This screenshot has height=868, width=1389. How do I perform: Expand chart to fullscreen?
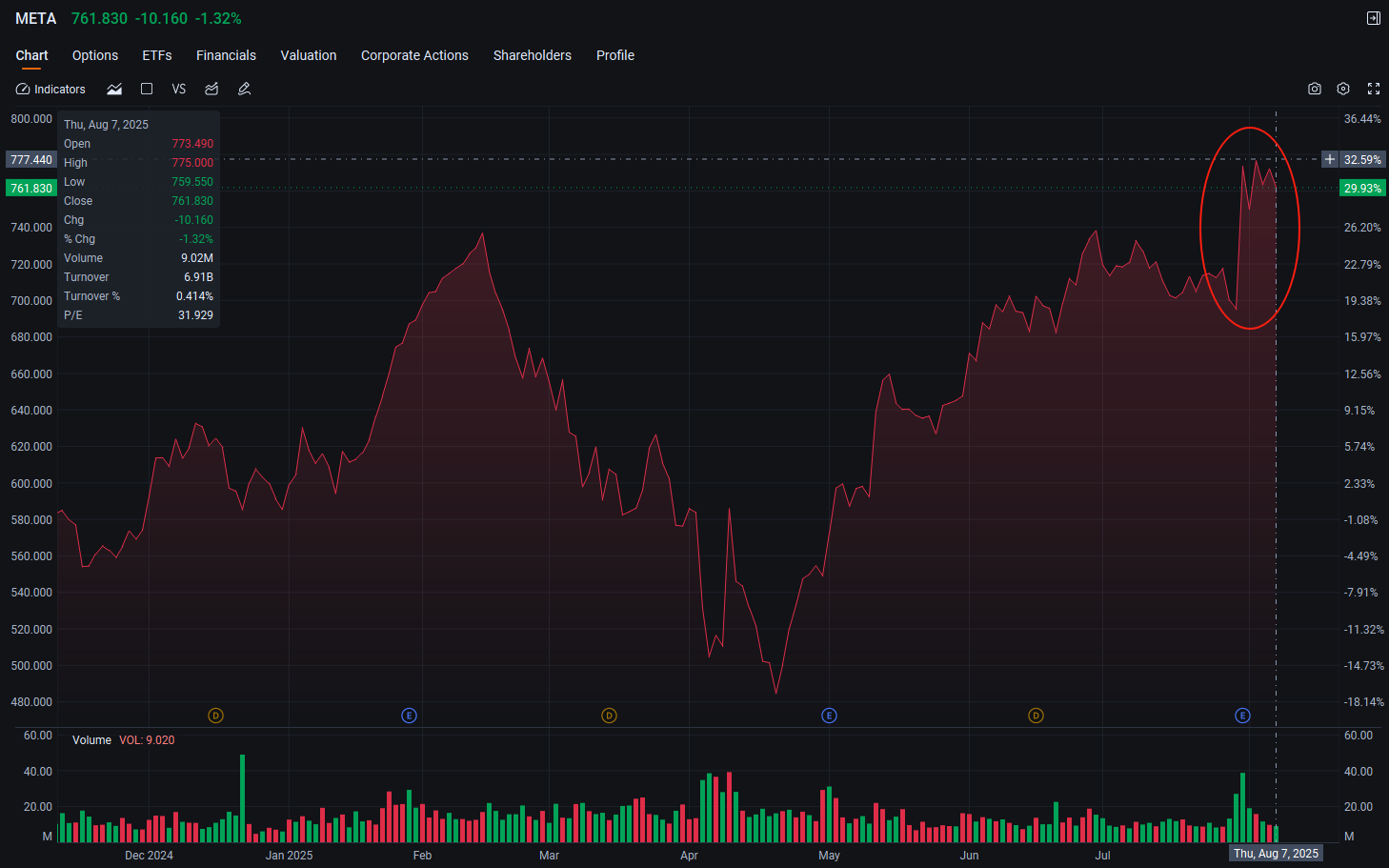click(x=1374, y=89)
